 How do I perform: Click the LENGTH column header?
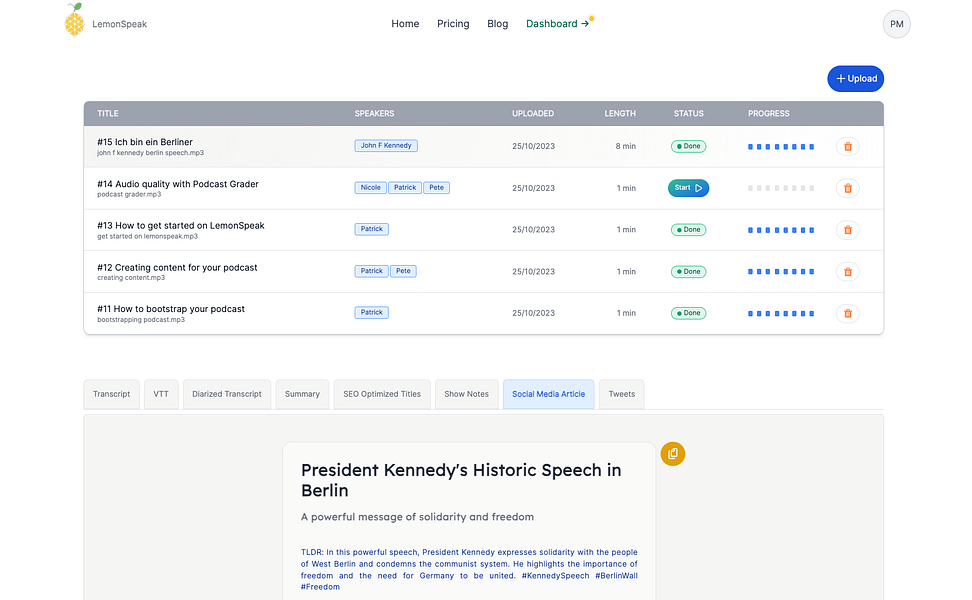(x=620, y=113)
